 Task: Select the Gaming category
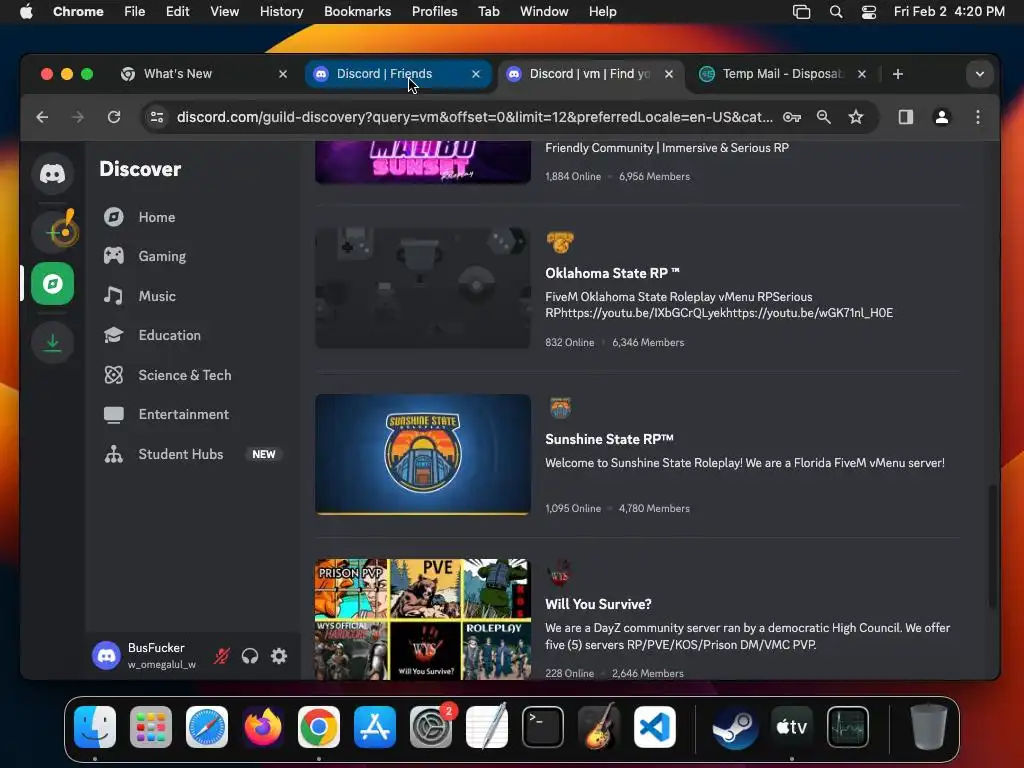(x=193, y=256)
